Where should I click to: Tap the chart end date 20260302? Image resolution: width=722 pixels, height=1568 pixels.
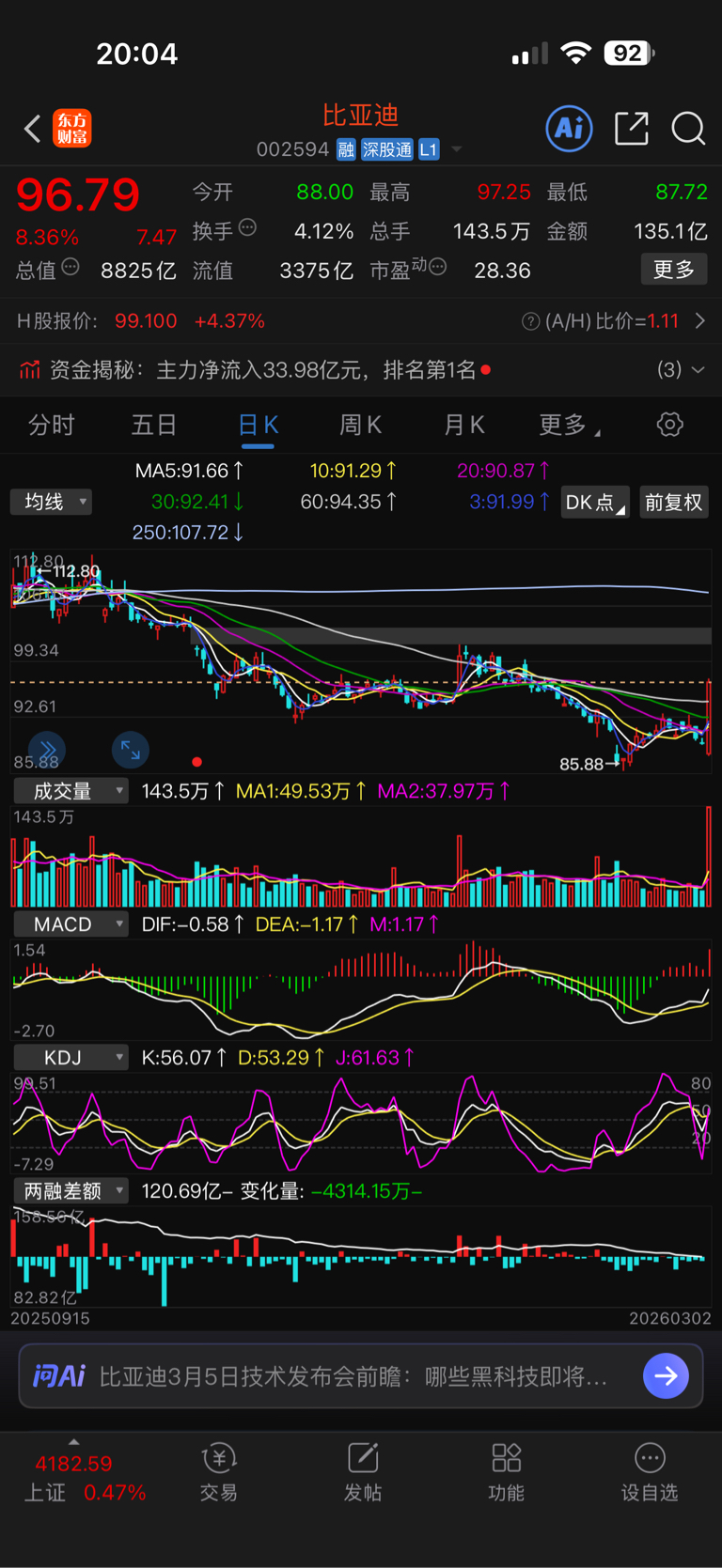click(670, 1318)
